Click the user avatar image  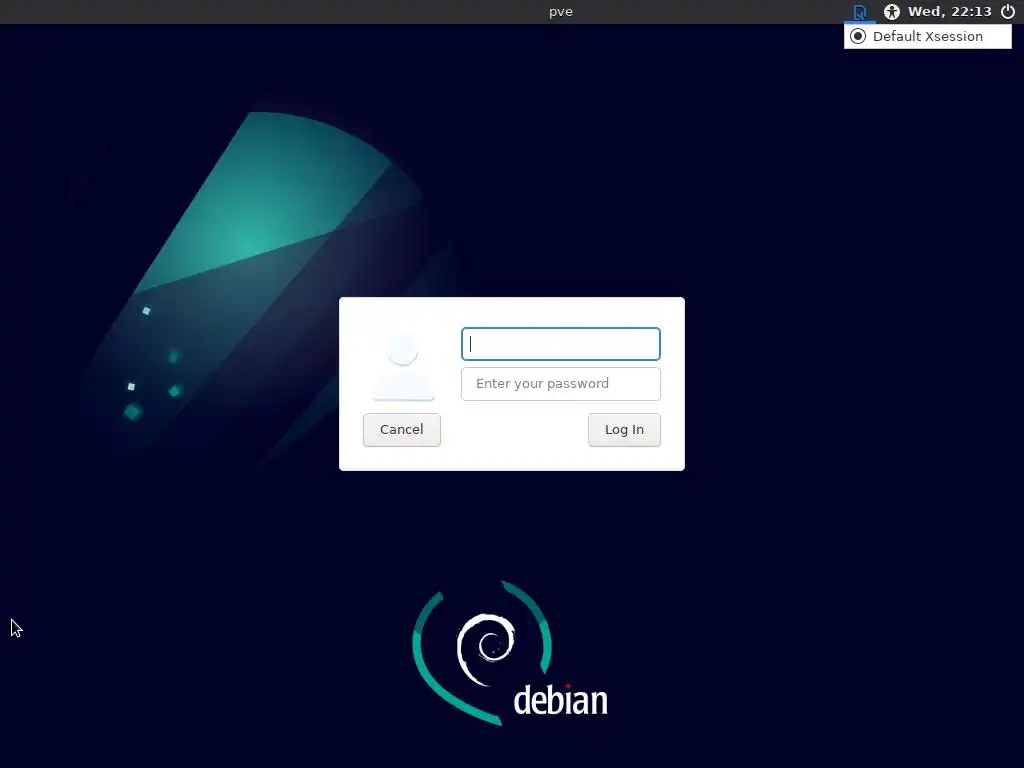tap(403, 366)
